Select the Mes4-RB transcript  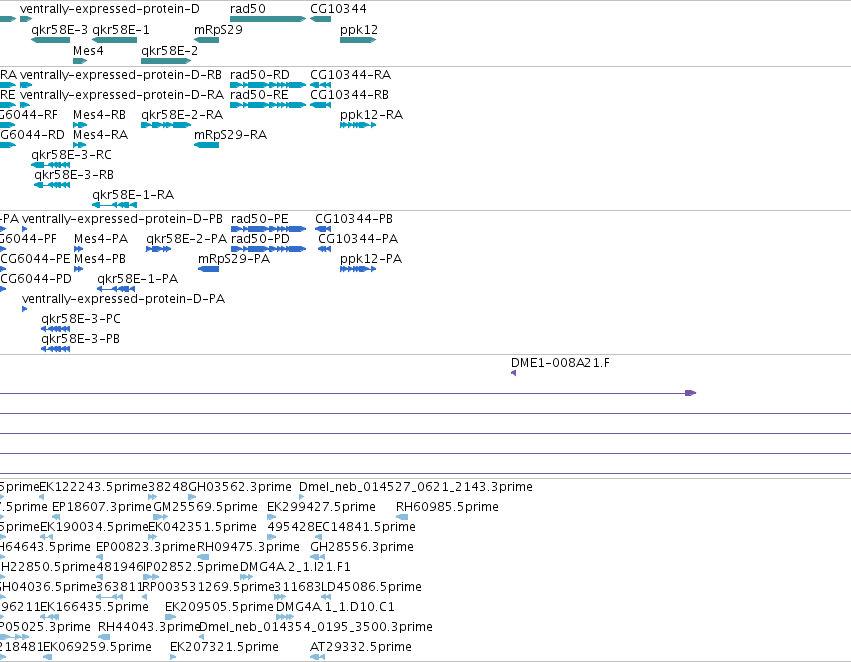click(x=80, y=125)
